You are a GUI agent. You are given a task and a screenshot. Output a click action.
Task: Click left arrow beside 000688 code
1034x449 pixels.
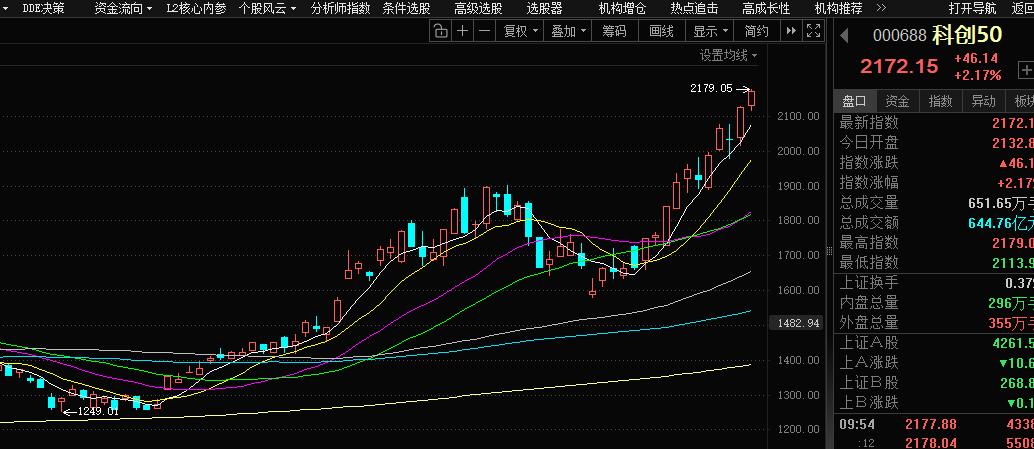tap(843, 36)
